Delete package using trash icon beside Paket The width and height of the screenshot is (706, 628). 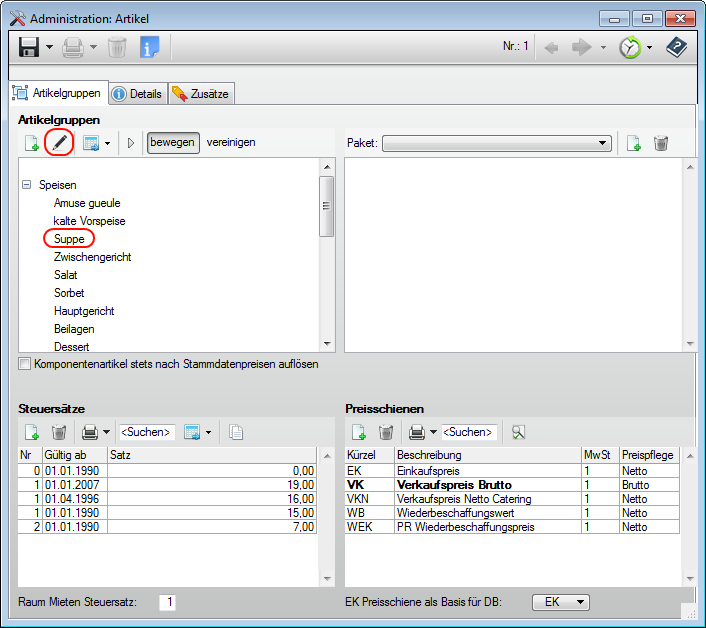[x=661, y=143]
